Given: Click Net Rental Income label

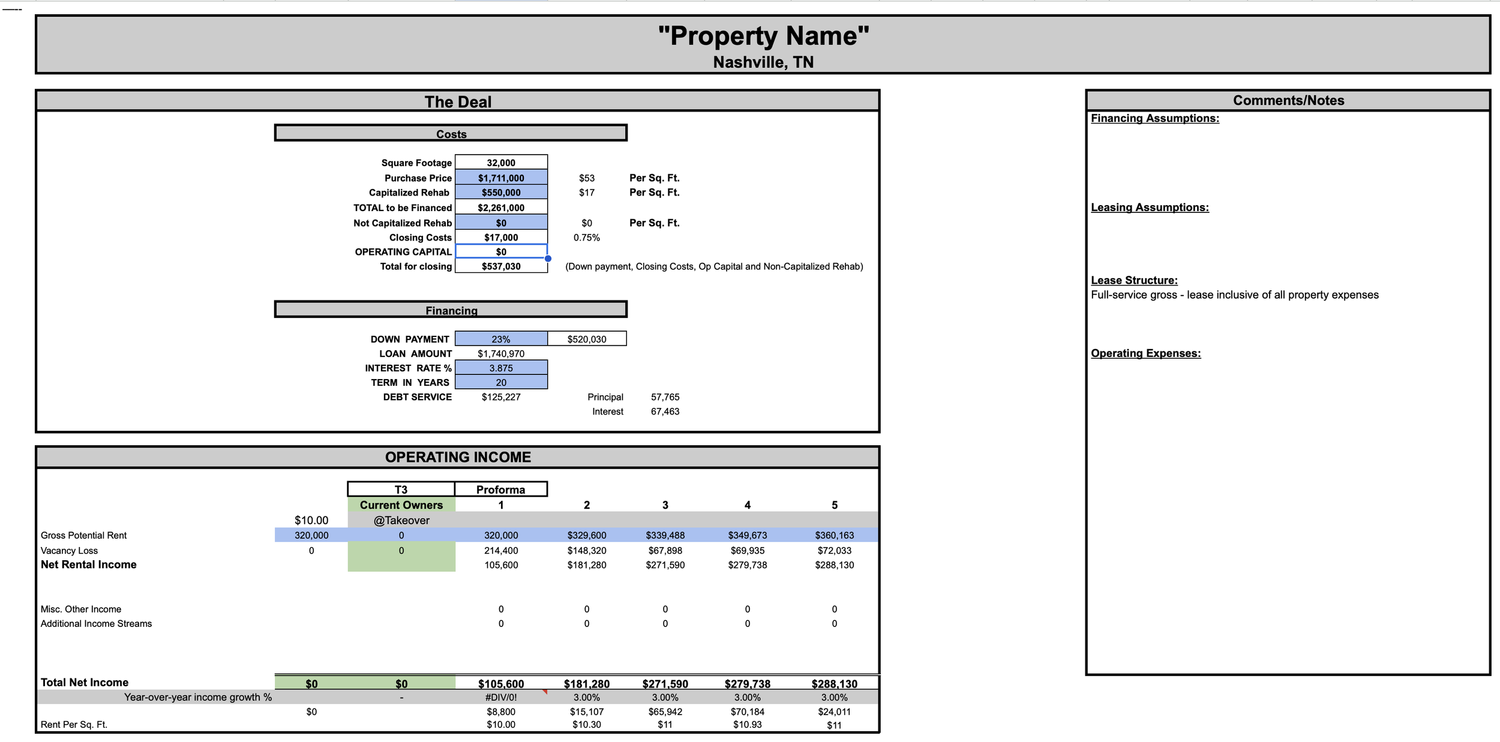Looking at the screenshot, I should 89,565.
